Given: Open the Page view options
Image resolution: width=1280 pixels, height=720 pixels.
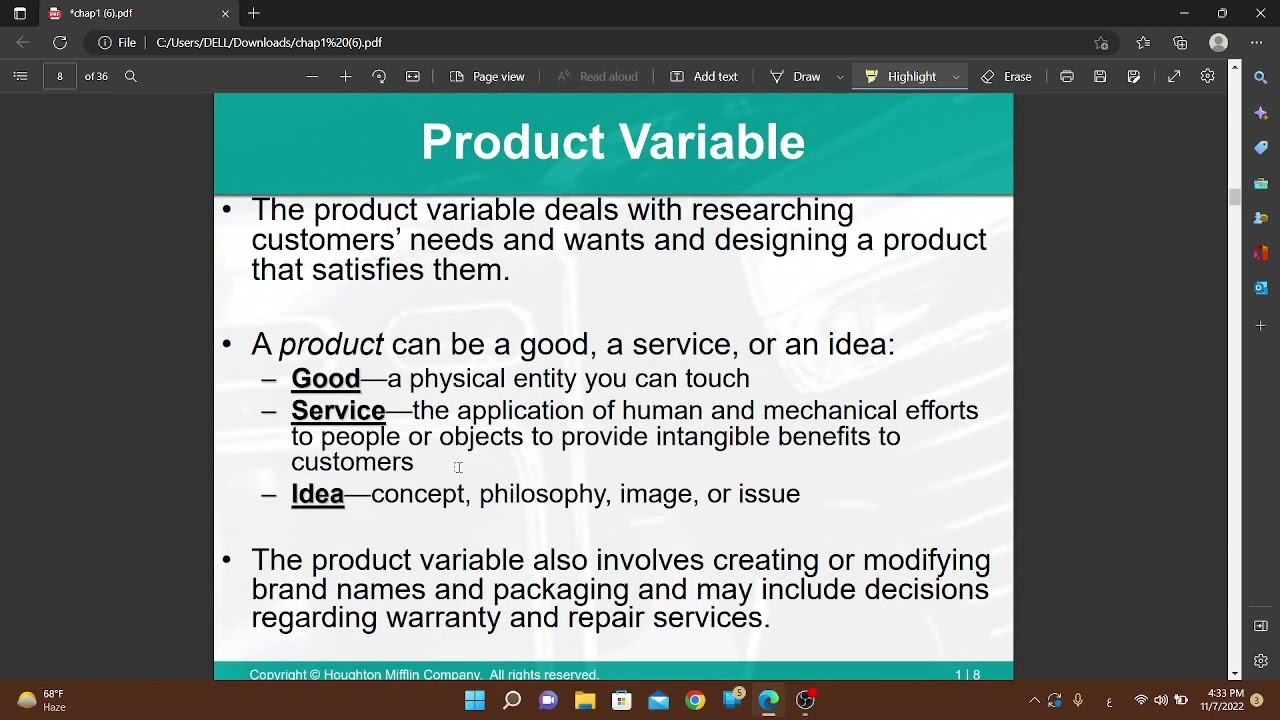Looking at the screenshot, I should point(488,76).
